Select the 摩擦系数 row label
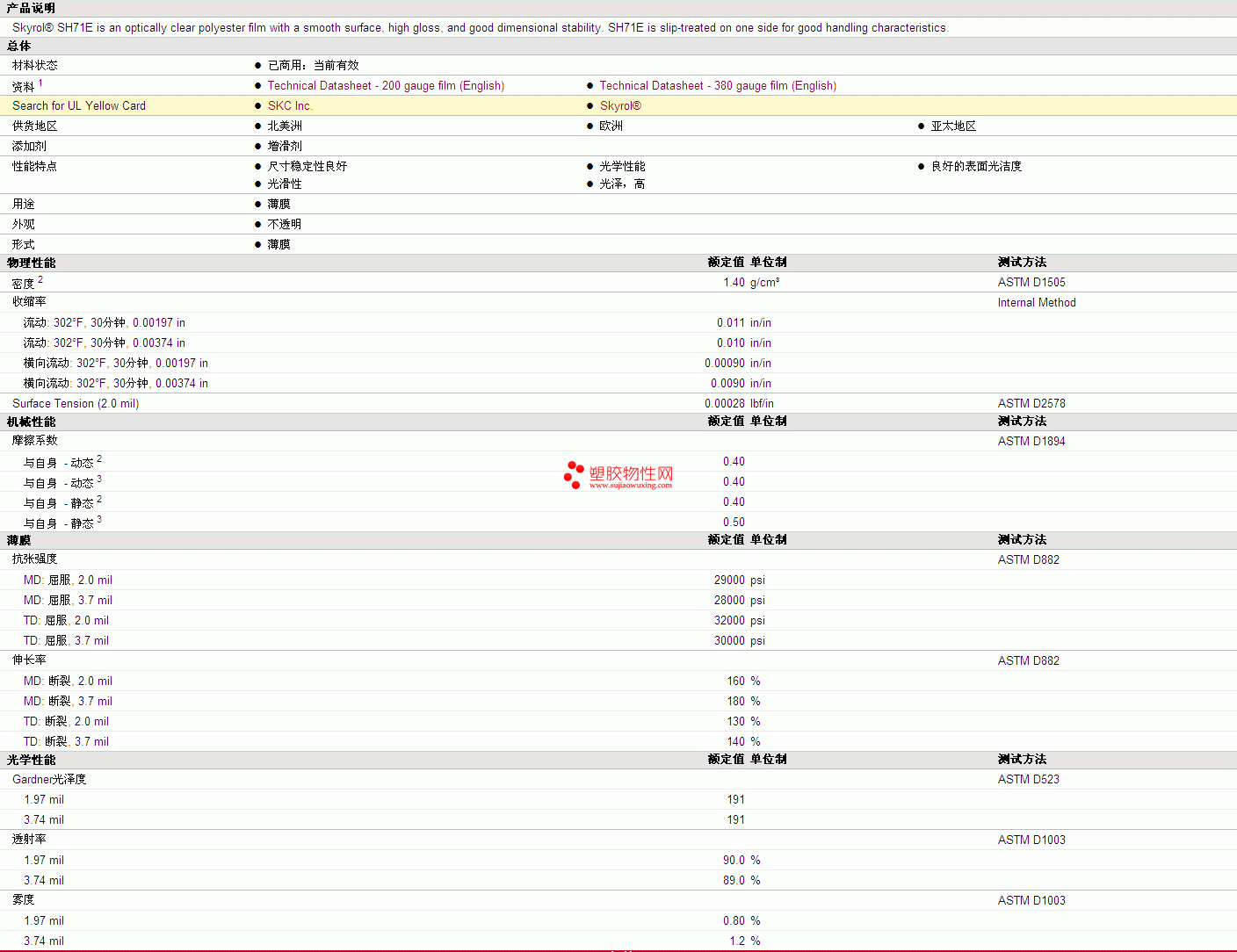 35,440
